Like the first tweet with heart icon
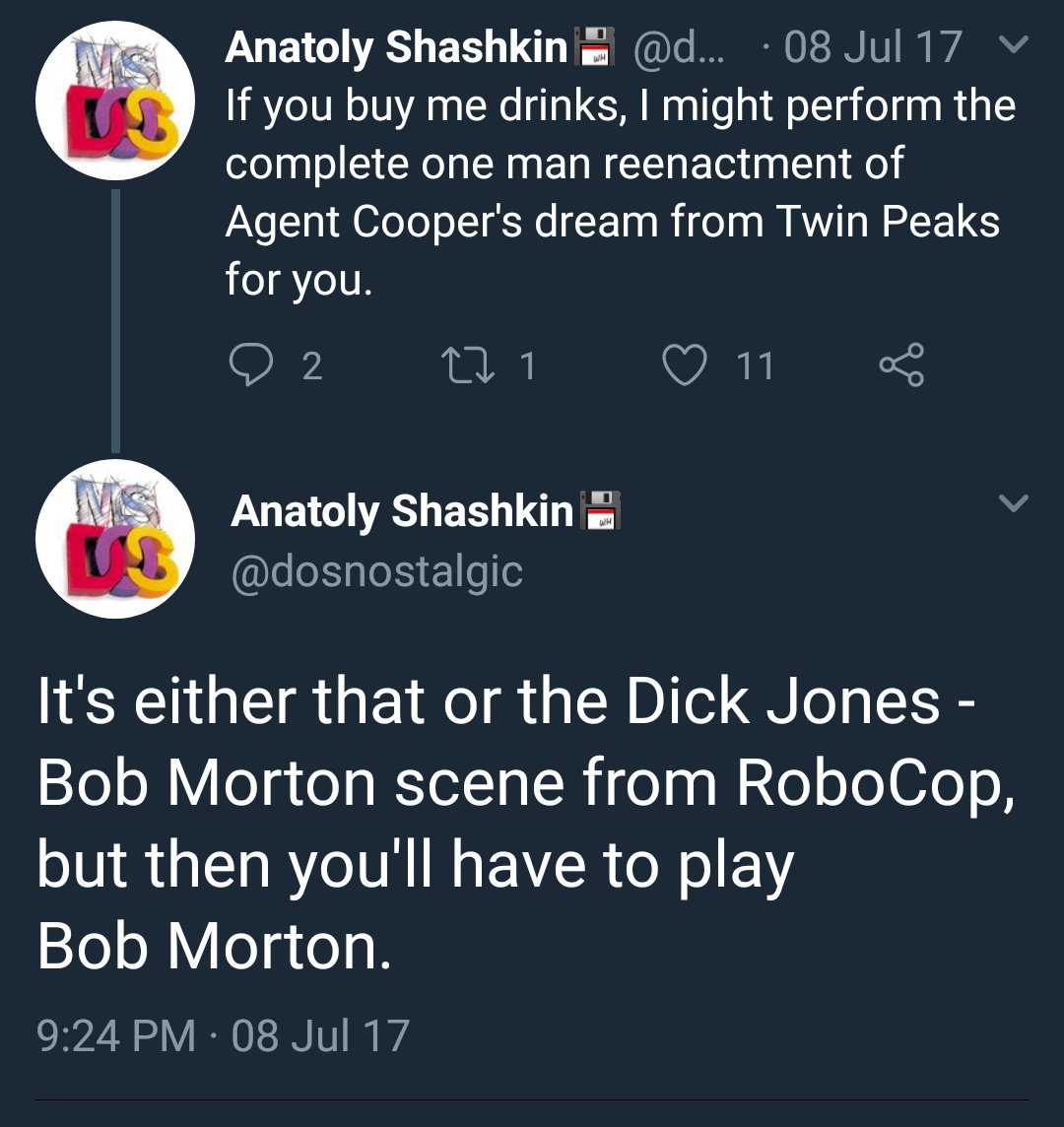Image resolution: width=1064 pixels, height=1127 pixels. point(684,365)
